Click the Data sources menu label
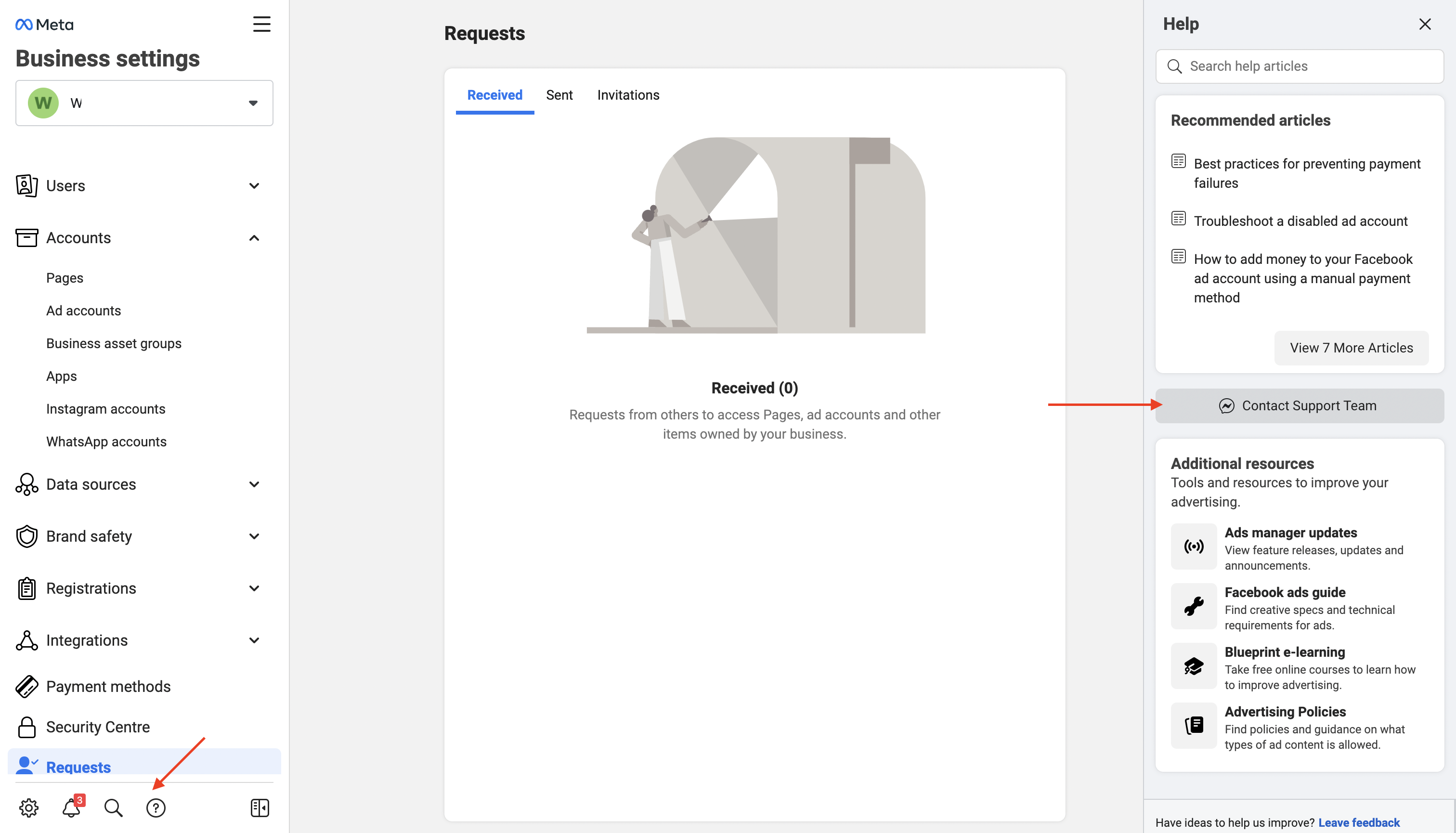The width and height of the screenshot is (1456, 833). click(91, 484)
